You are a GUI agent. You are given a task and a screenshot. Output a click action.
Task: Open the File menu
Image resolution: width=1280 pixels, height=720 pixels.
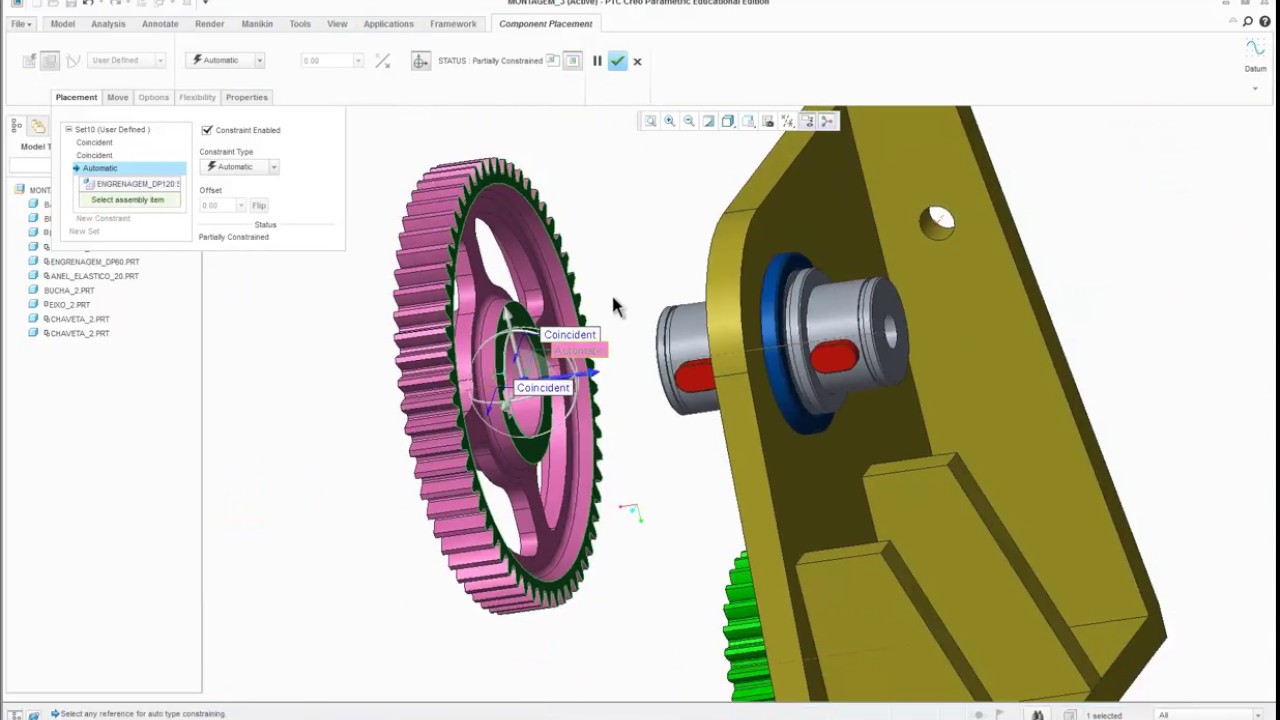coord(20,24)
